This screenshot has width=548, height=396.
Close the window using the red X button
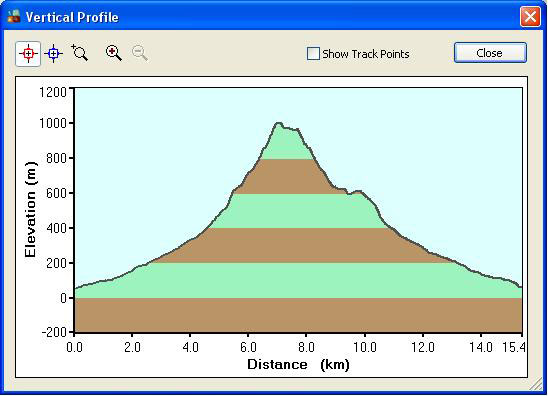530,16
